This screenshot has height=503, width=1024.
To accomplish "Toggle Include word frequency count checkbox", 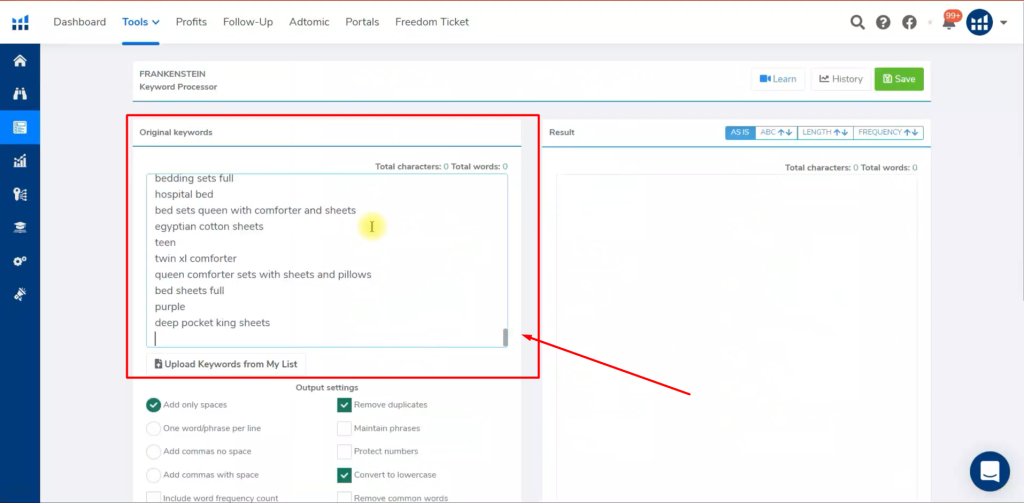I will 153,498.
